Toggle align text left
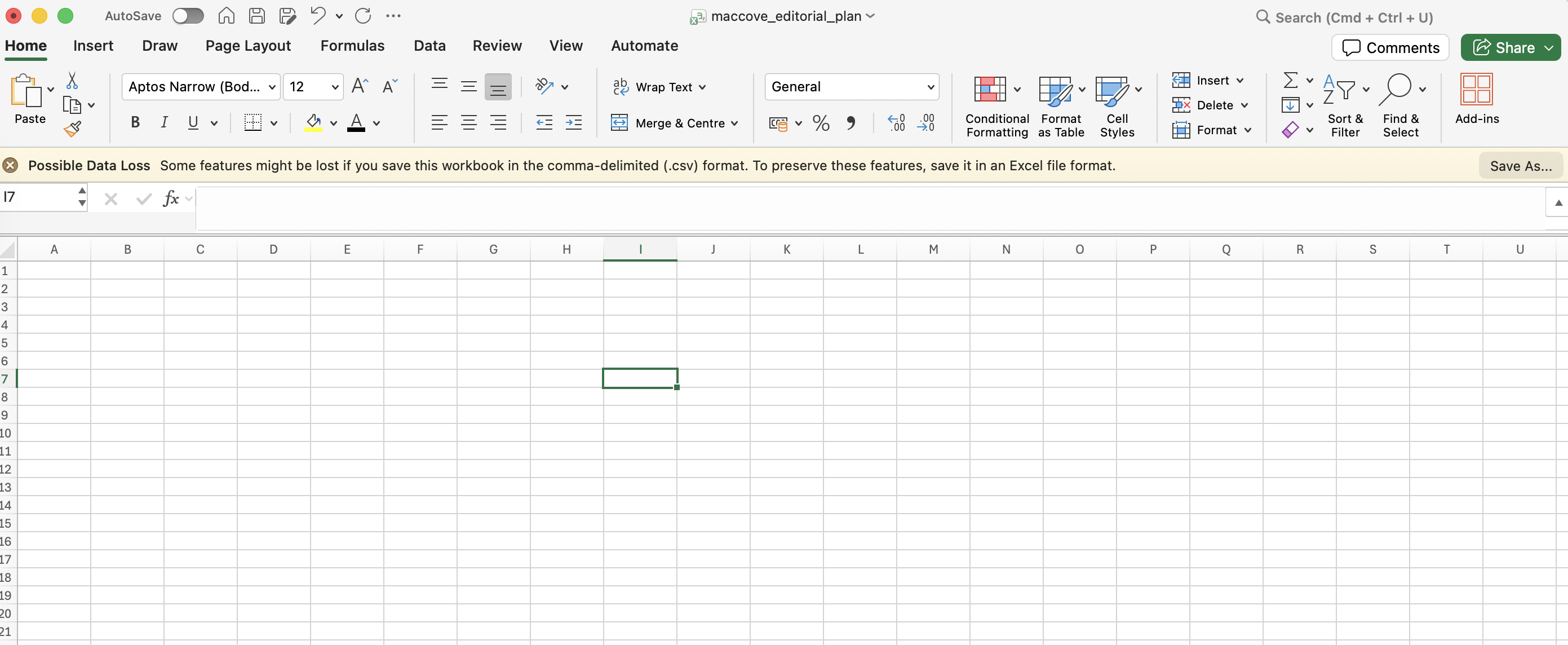The width and height of the screenshot is (1568, 645). coord(439,123)
